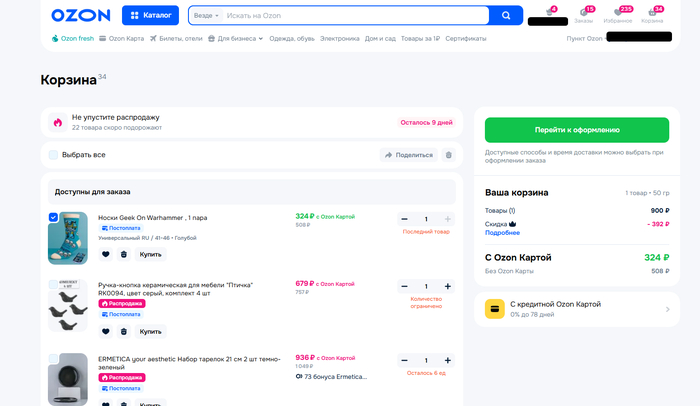Click header icon with badge 4

tap(550, 12)
